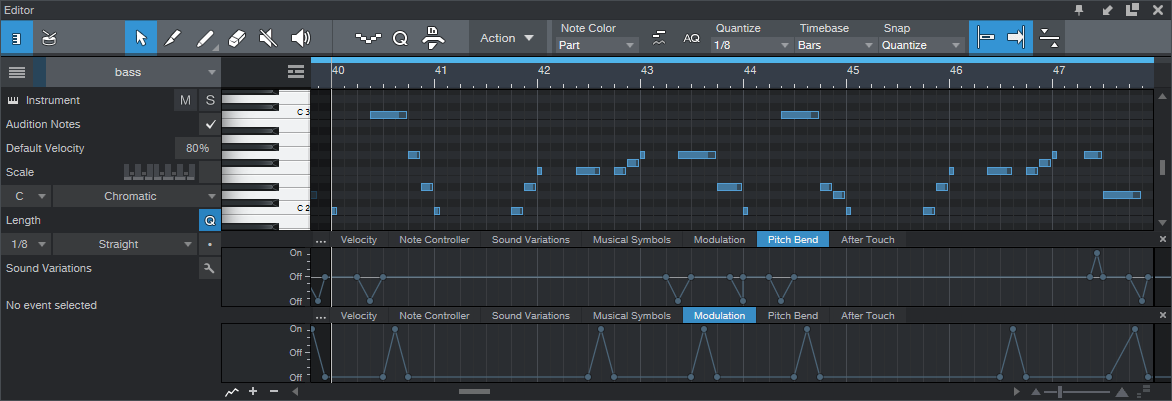
Task: Click the bottom horizontal scrollbar thumb
Action: (474, 391)
